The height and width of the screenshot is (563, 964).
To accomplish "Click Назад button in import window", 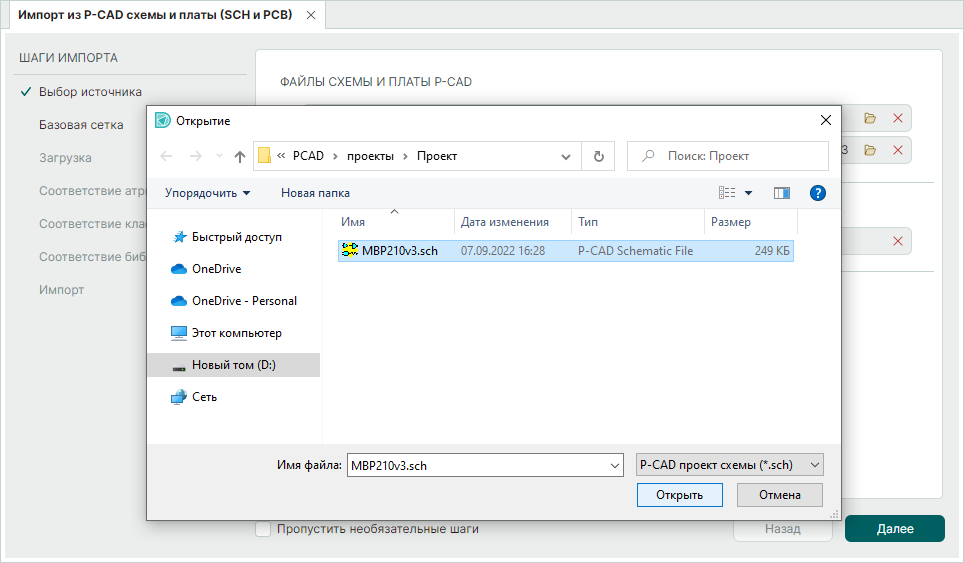I will coord(783,529).
